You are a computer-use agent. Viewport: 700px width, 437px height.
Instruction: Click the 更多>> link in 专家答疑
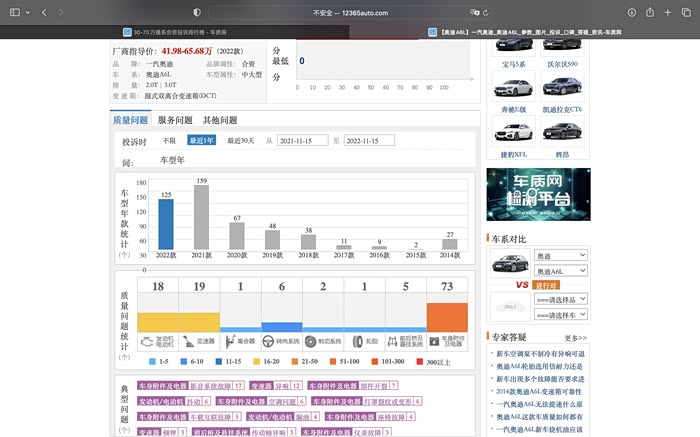[x=576, y=338]
